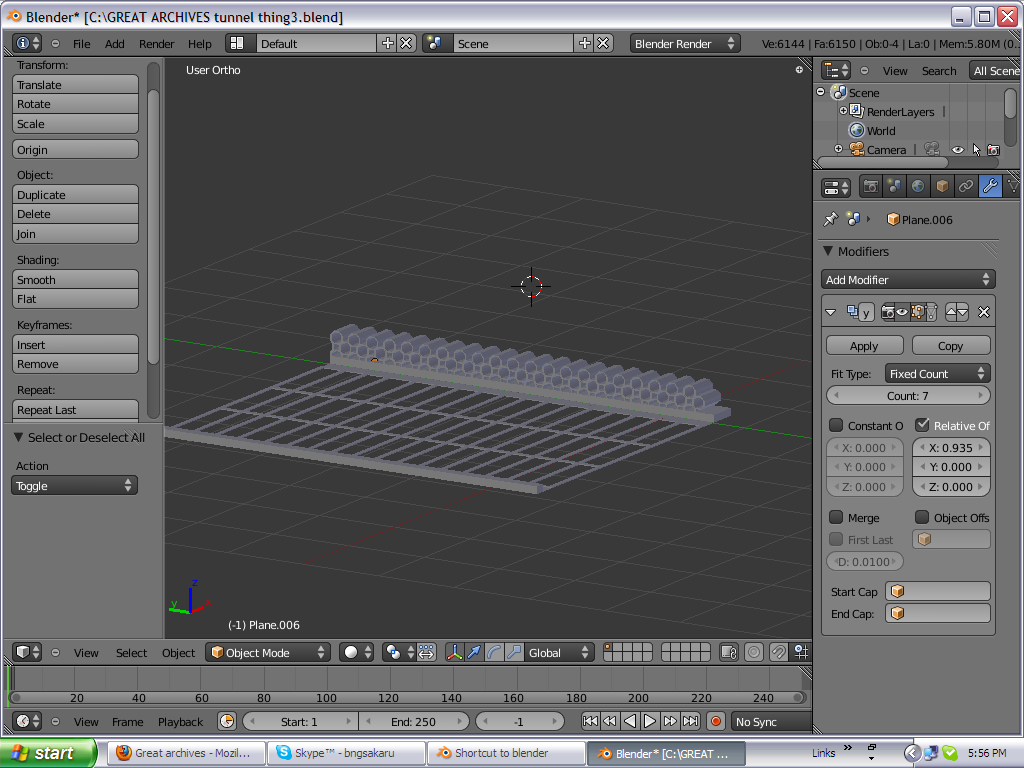Remove the Array modifier with X icon

(x=984, y=312)
